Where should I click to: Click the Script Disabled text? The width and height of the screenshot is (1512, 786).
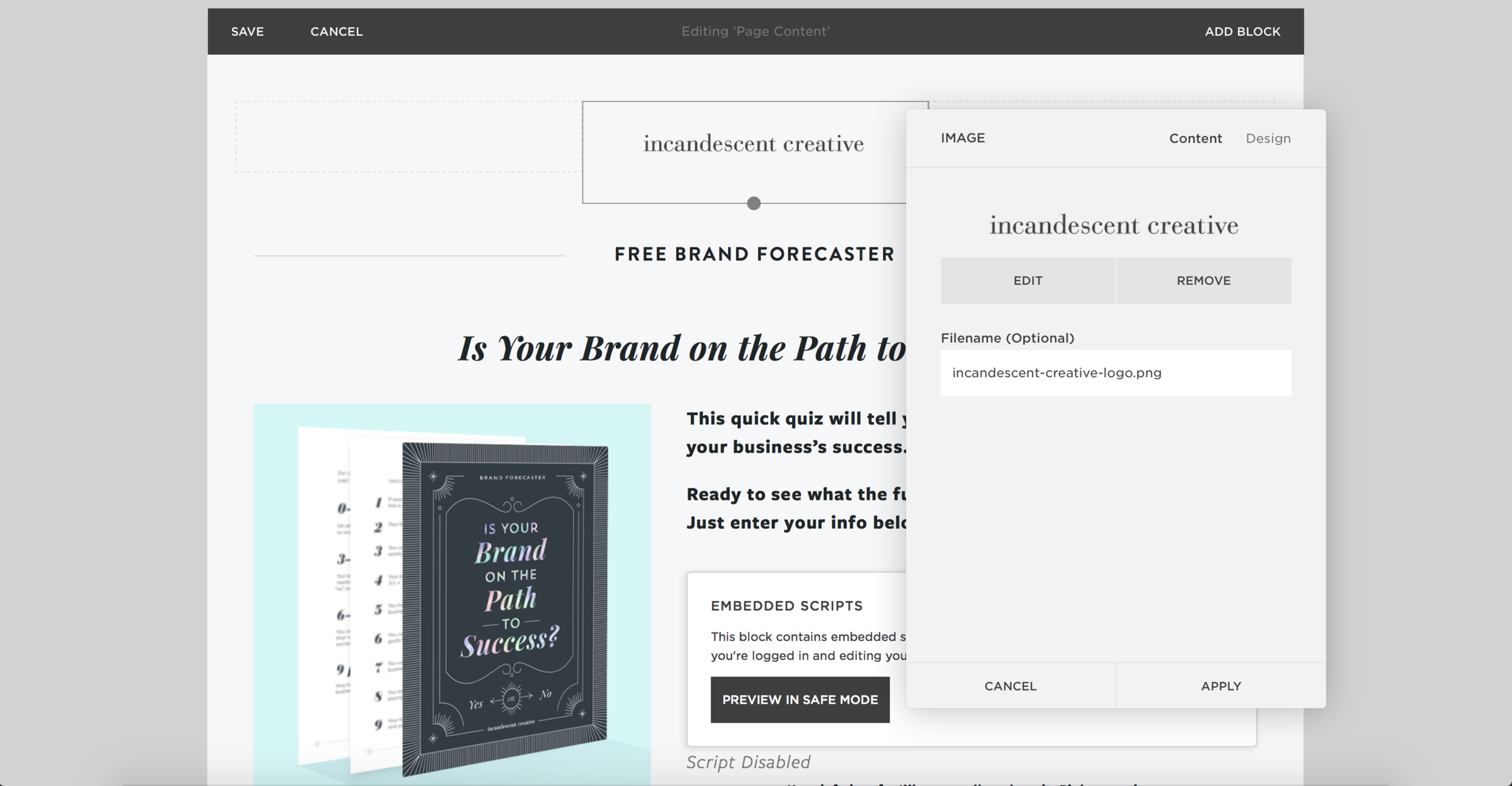(x=748, y=762)
